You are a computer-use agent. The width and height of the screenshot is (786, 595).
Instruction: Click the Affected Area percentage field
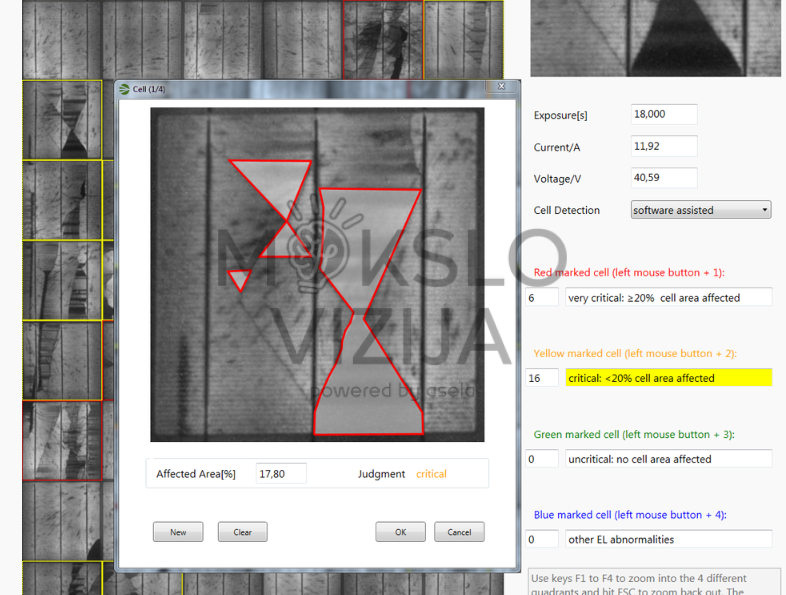click(281, 474)
